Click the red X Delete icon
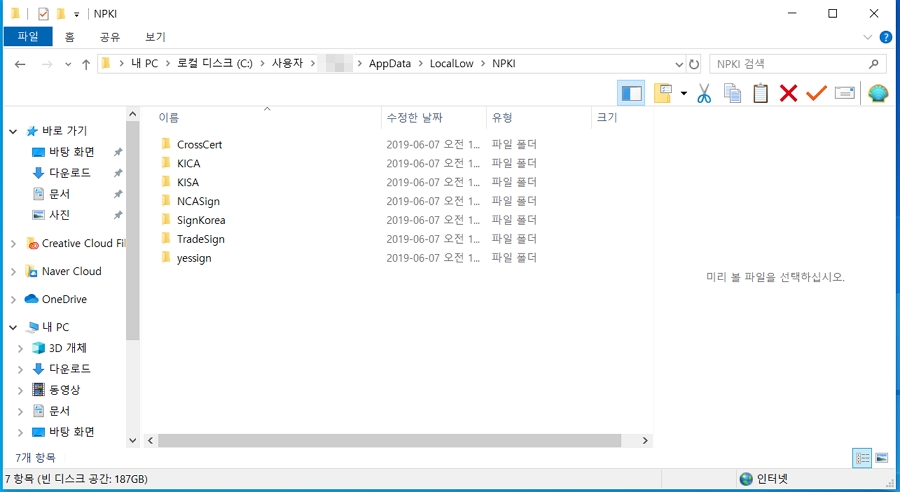The width and height of the screenshot is (900, 492). click(788, 93)
